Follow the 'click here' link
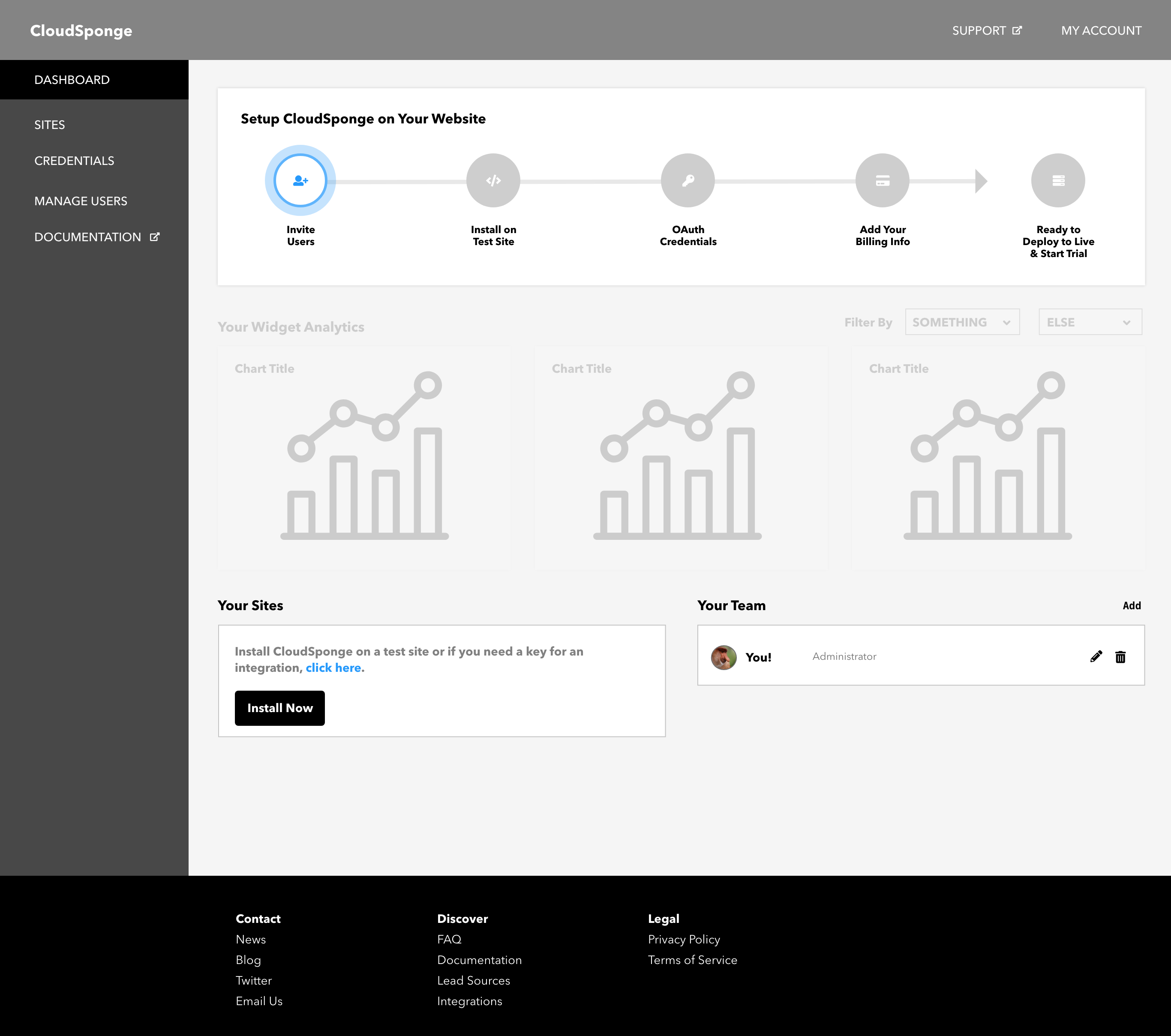1171x1036 pixels. coord(333,668)
